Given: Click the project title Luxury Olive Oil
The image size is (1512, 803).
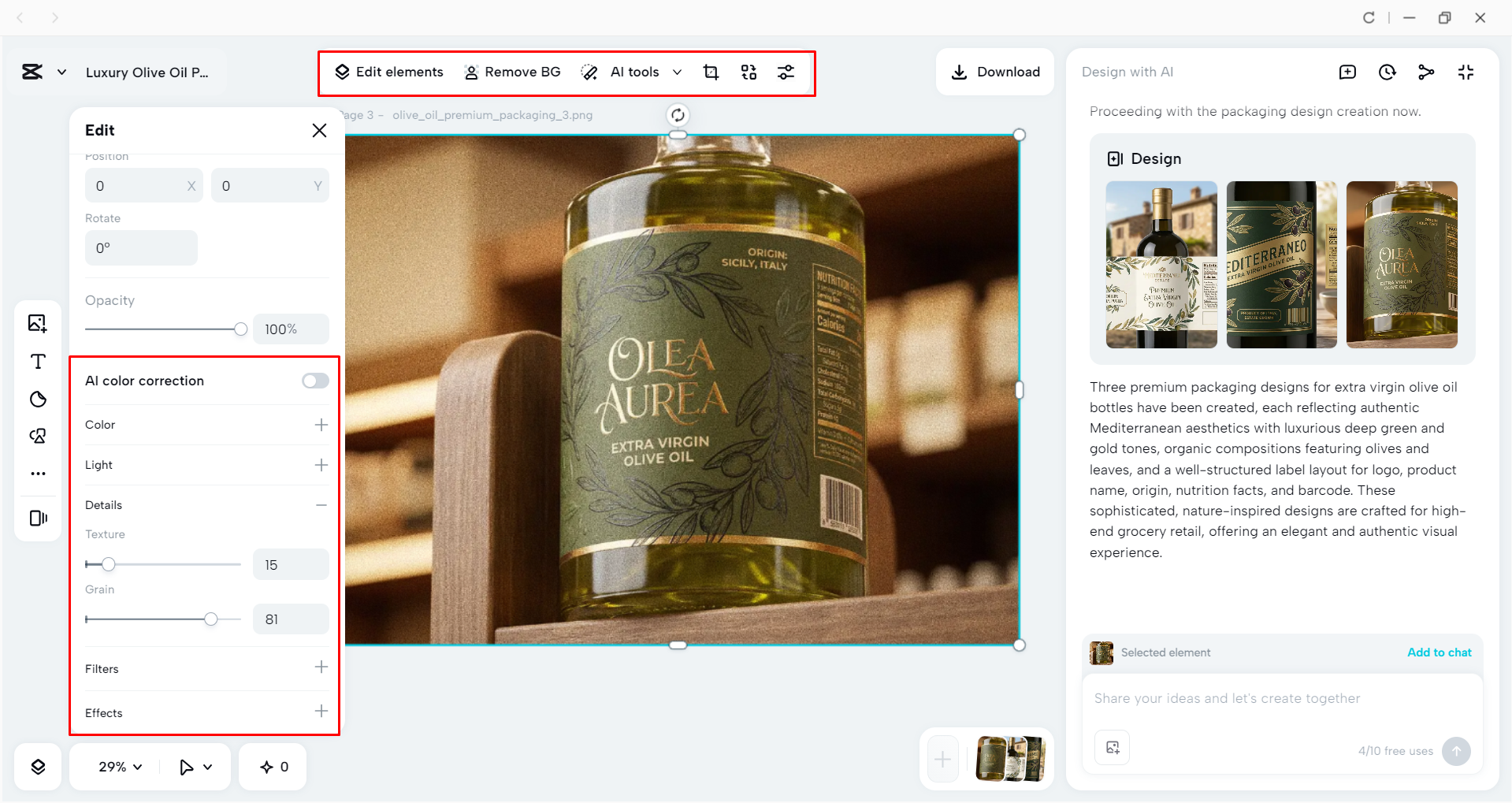Looking at the screenshot, I should [147, 72].
